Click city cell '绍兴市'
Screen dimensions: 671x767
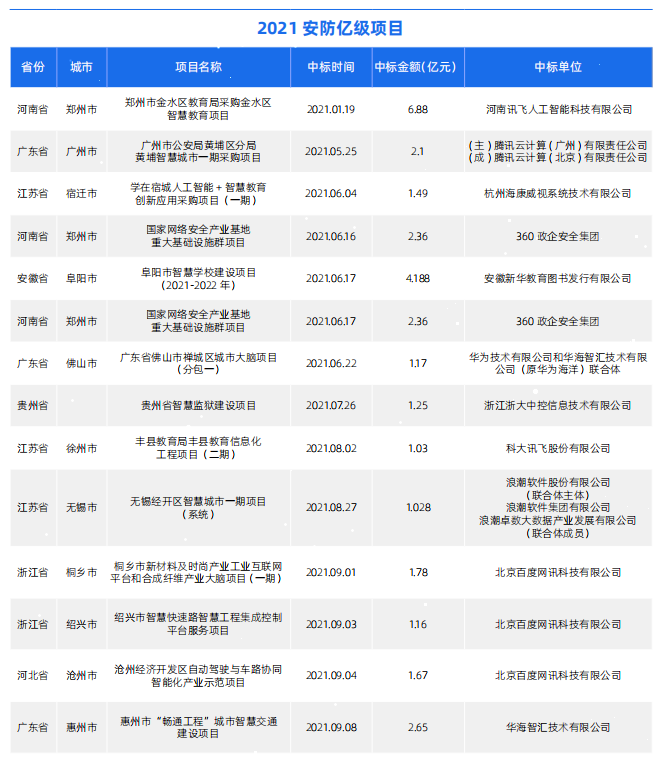coord(82,625)
